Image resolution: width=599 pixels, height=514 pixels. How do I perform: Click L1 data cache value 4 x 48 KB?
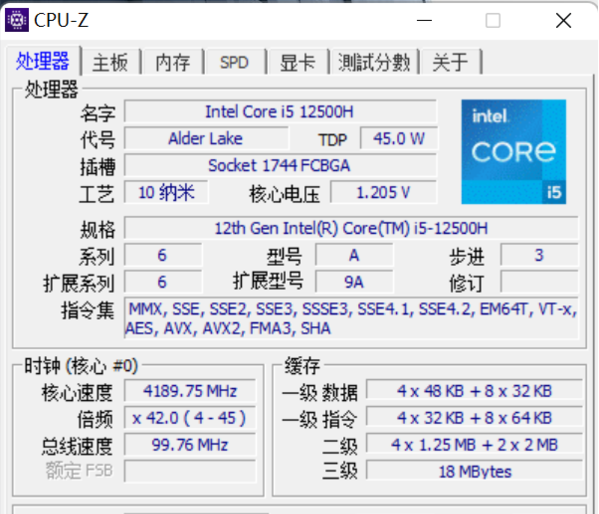(x=474, y=391)
